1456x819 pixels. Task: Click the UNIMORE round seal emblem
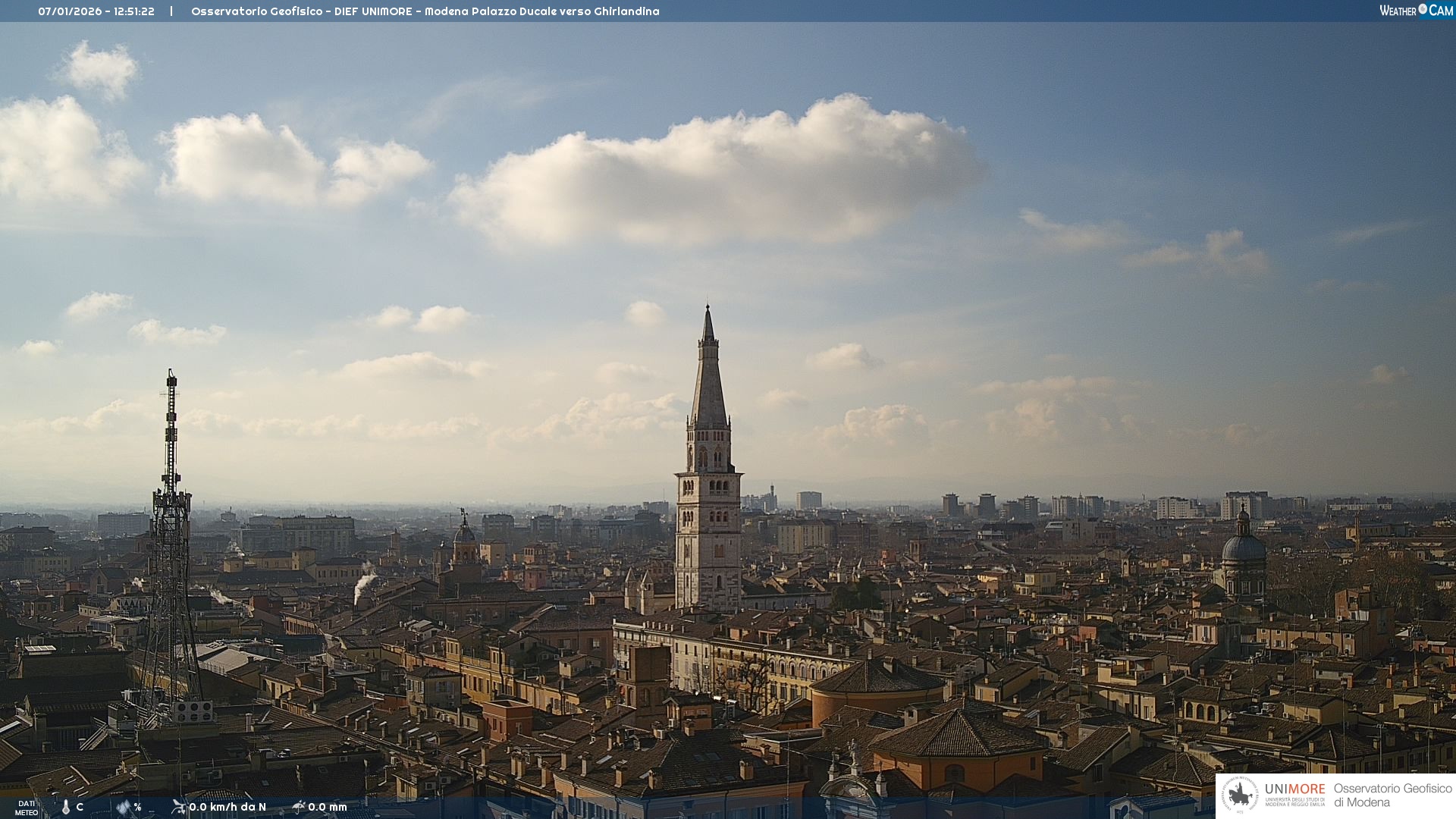(x=1240, y=795)
